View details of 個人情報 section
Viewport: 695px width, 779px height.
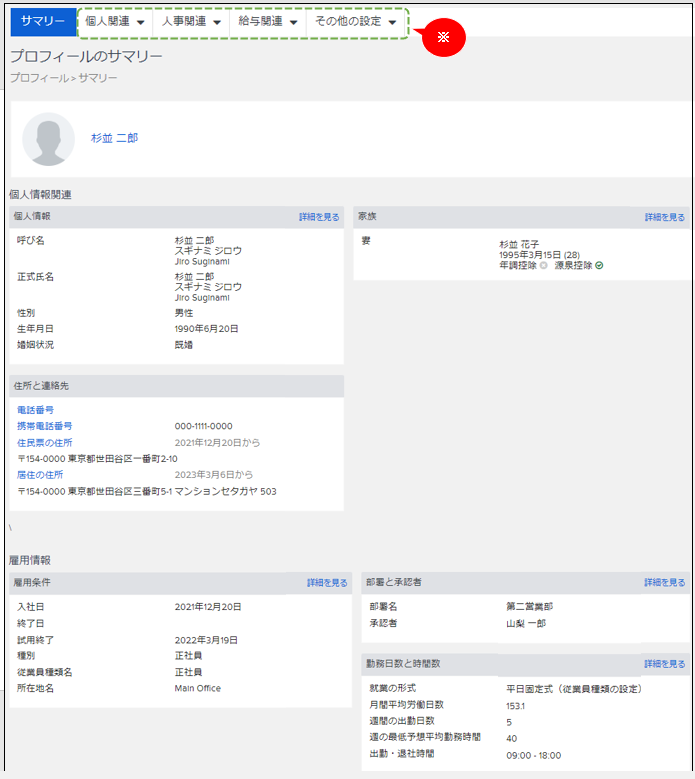click(319, 216)
